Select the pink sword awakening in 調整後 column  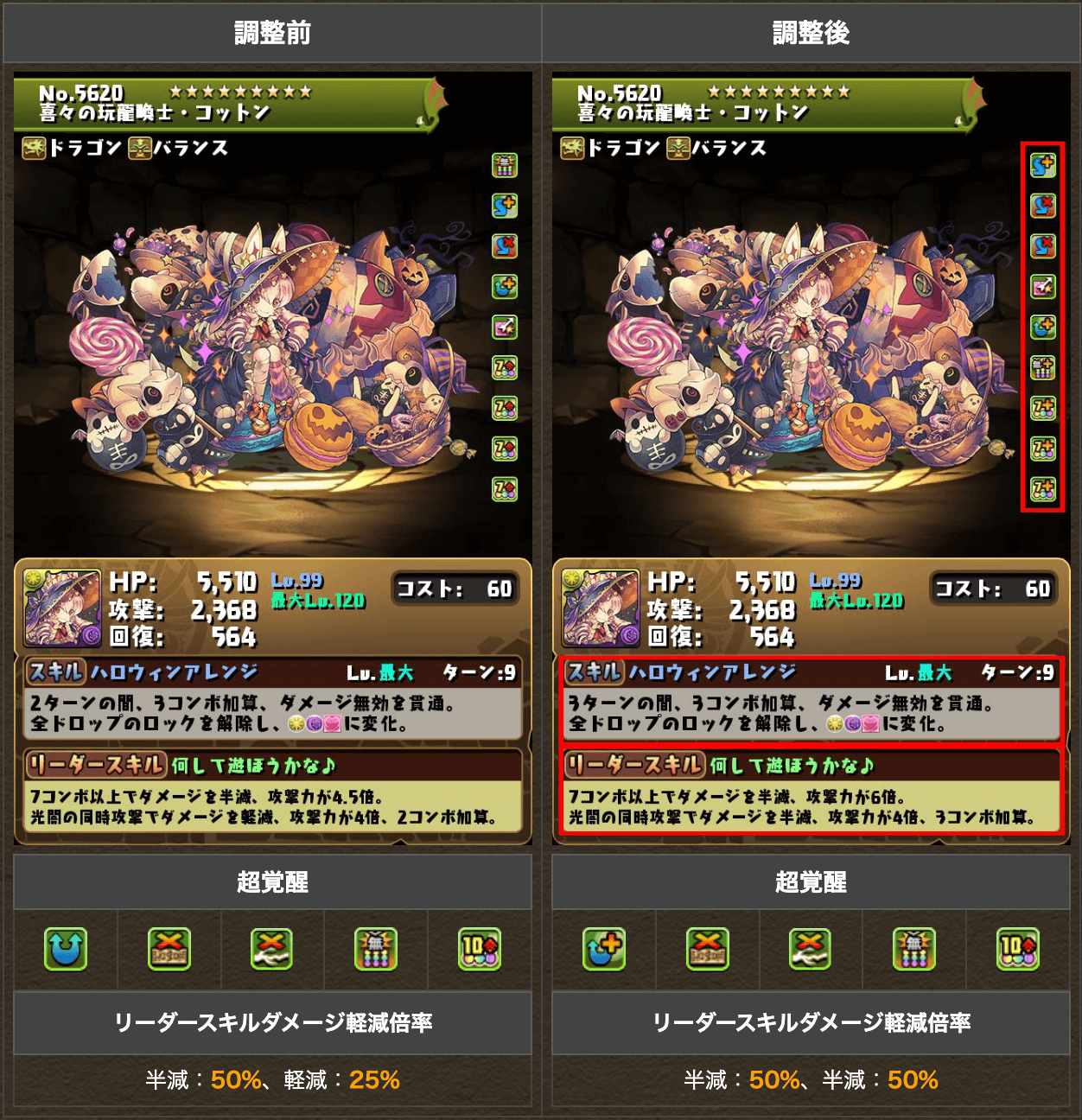[1043, 287]
